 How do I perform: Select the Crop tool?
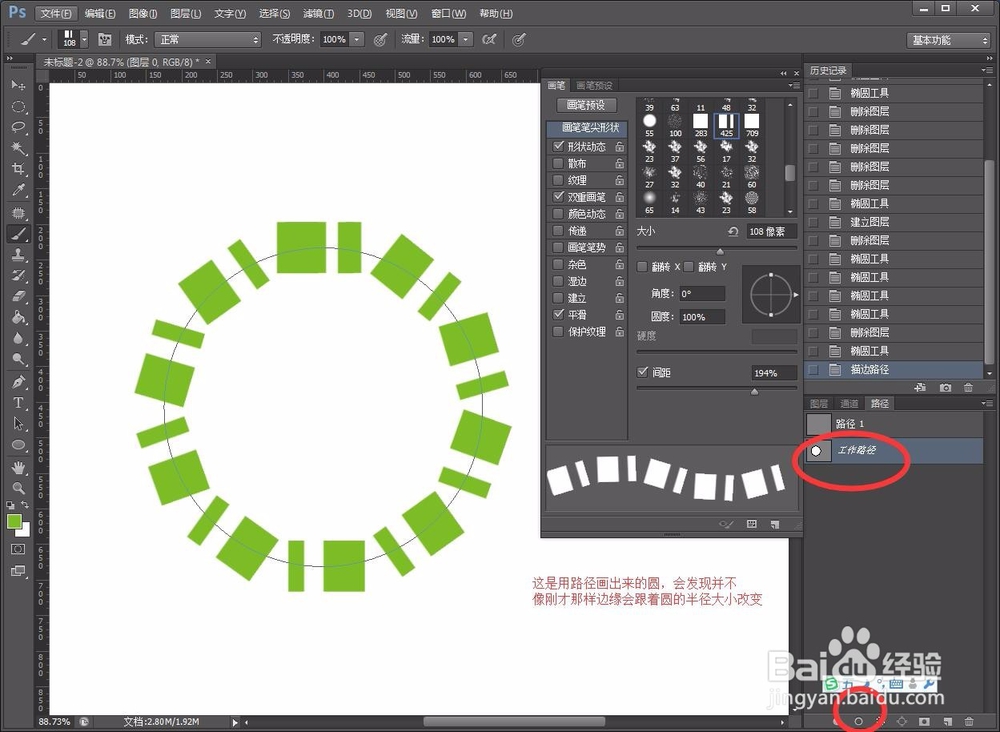pyautogui.click(x=18, y=169)
